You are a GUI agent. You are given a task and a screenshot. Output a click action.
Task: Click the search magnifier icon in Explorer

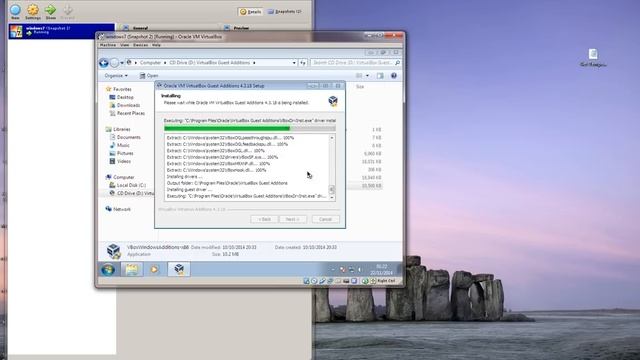(x=397, y=63)
